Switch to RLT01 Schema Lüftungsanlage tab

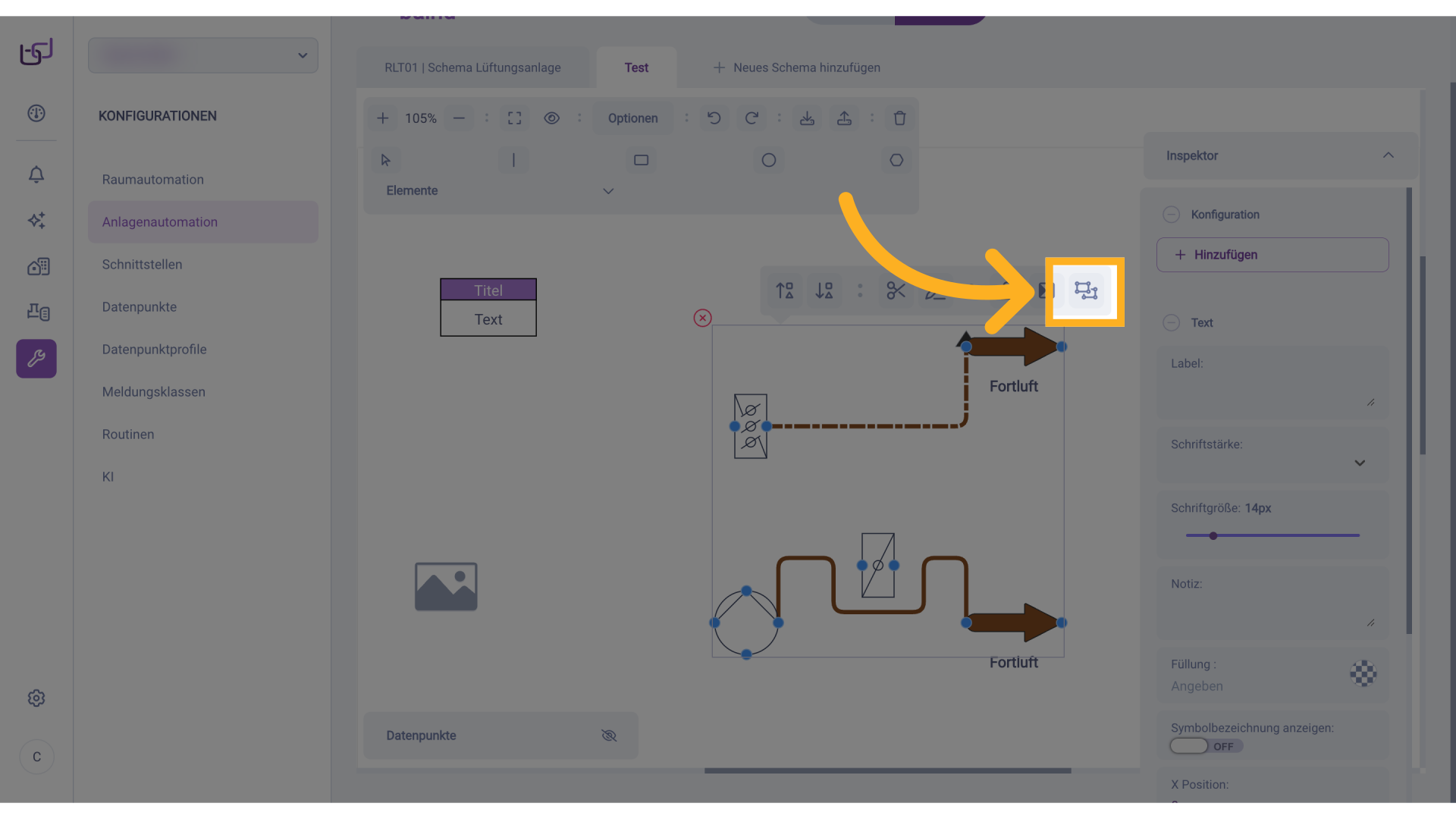click(x=472, y=67)
